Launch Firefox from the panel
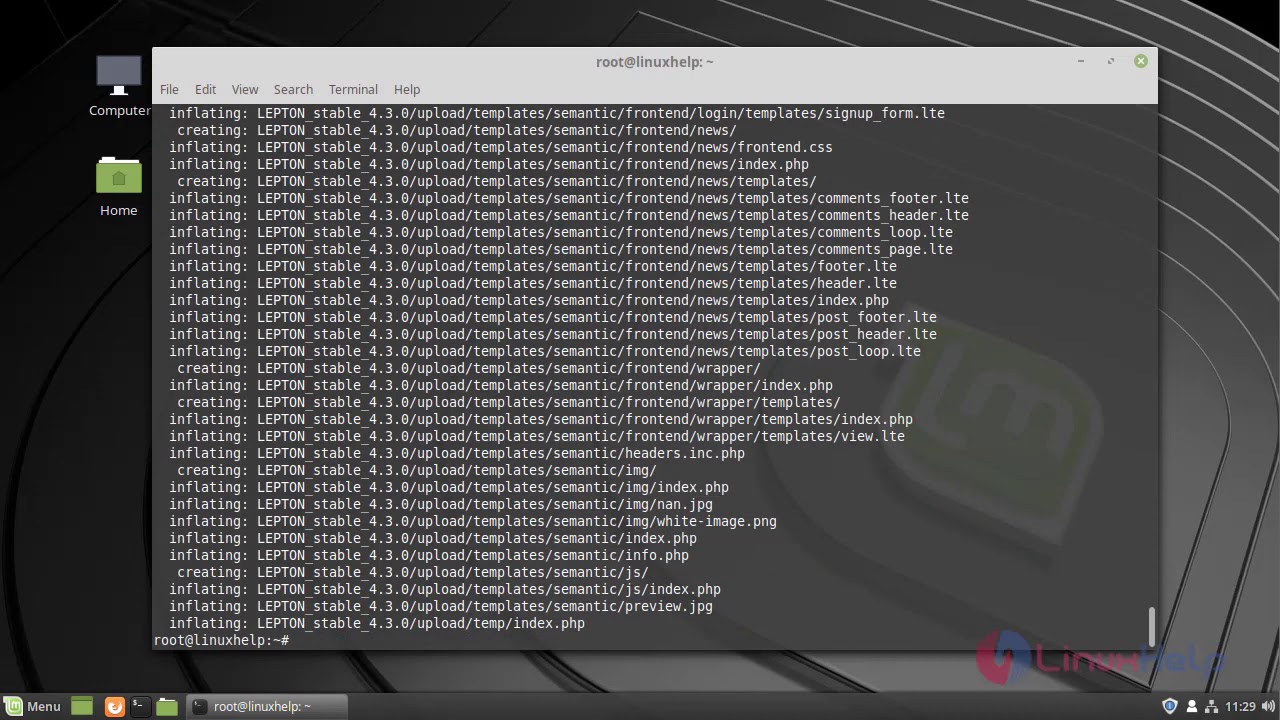The image size is (1280, 720). [x=114, y=706]
